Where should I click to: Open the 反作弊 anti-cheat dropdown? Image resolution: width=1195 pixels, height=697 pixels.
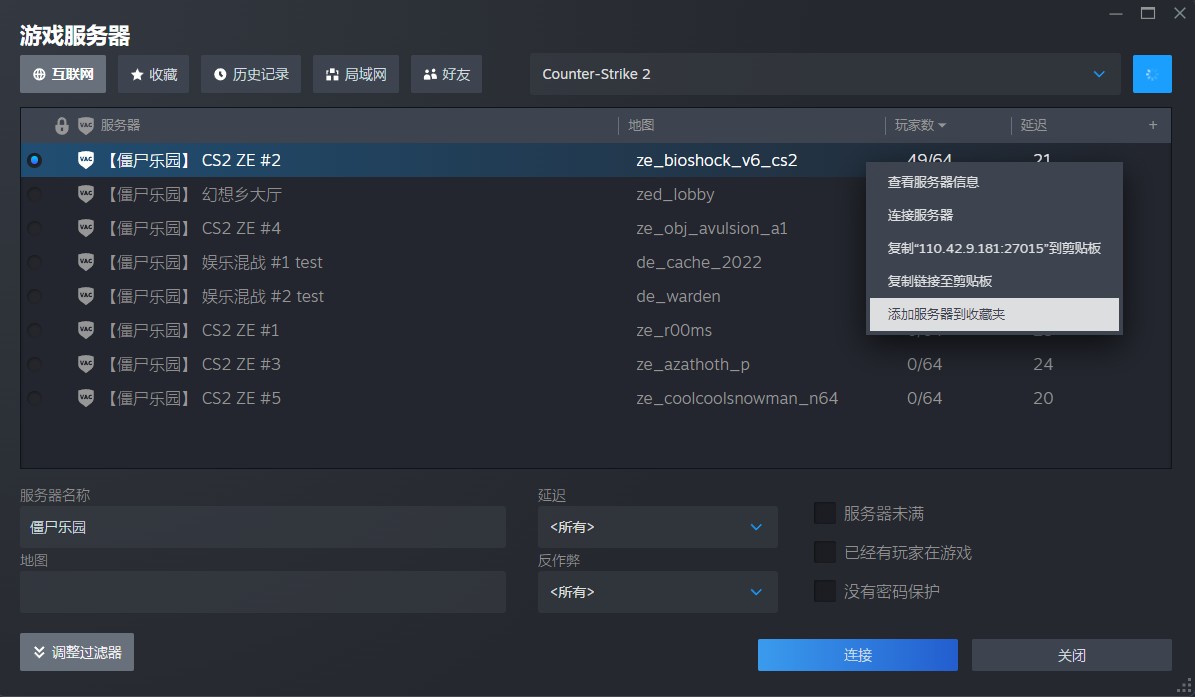click(657, 592)
